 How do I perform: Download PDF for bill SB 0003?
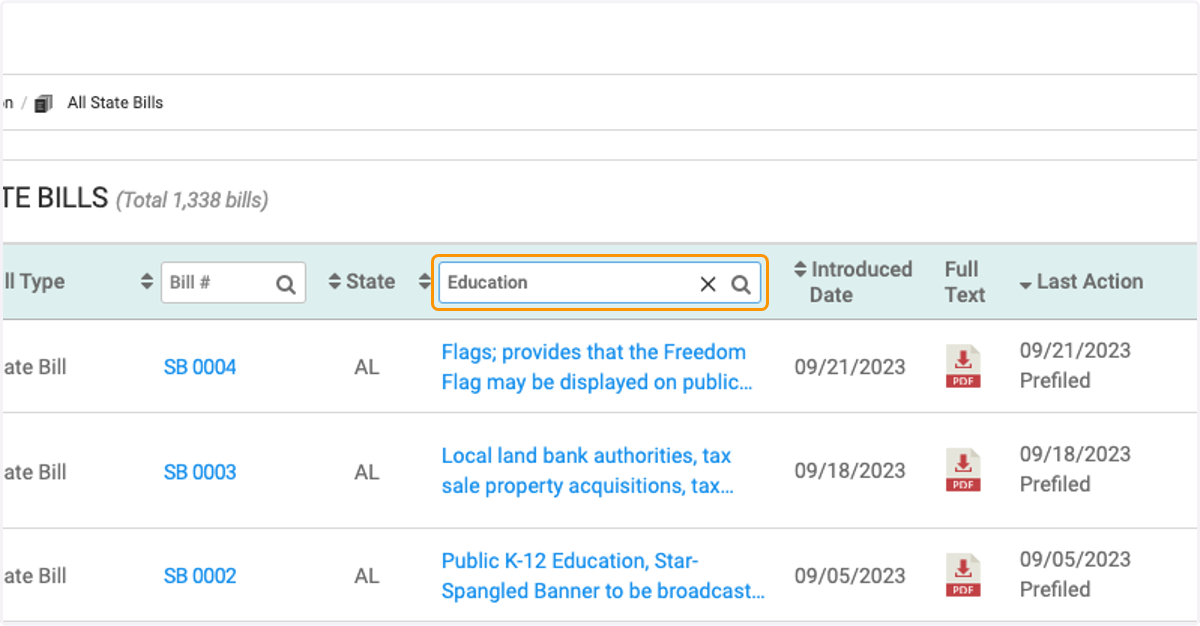tap(964, 470)
